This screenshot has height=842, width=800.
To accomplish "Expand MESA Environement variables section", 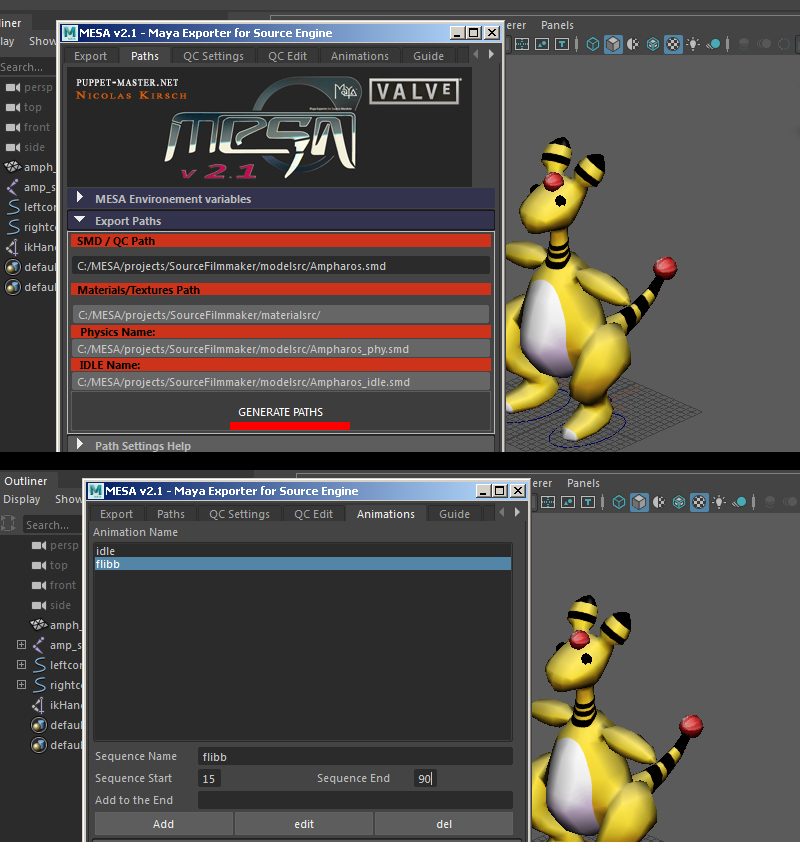I will [x=281, y=199].
